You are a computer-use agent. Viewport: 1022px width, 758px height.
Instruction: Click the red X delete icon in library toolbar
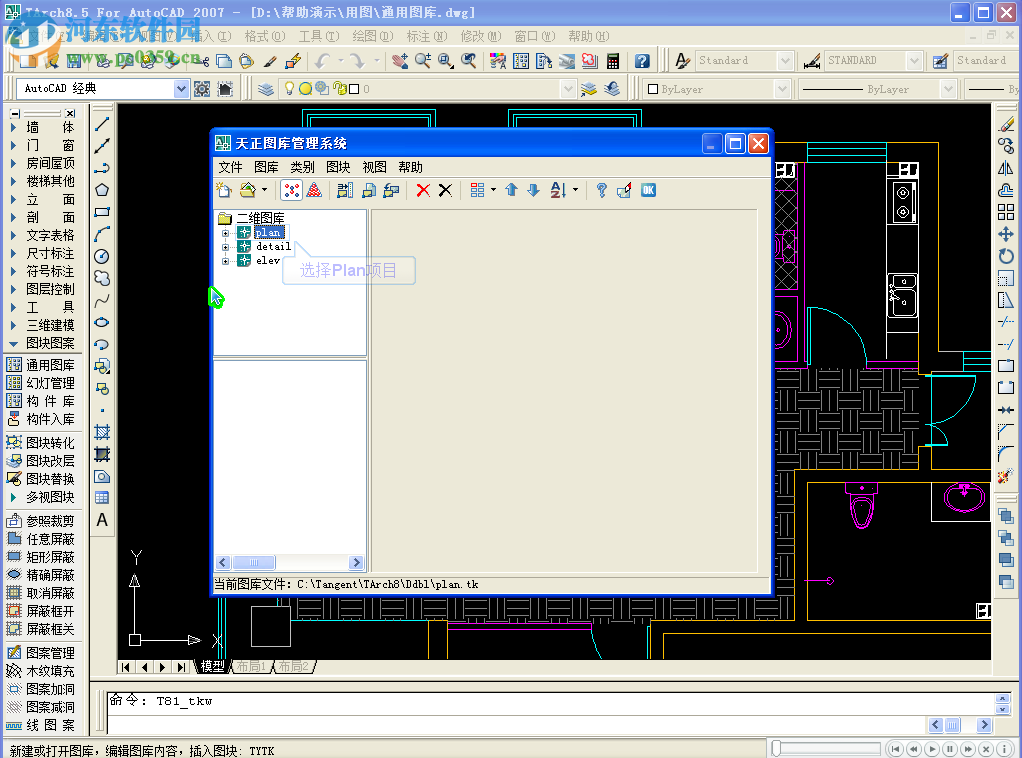click(x=423, y=190)
